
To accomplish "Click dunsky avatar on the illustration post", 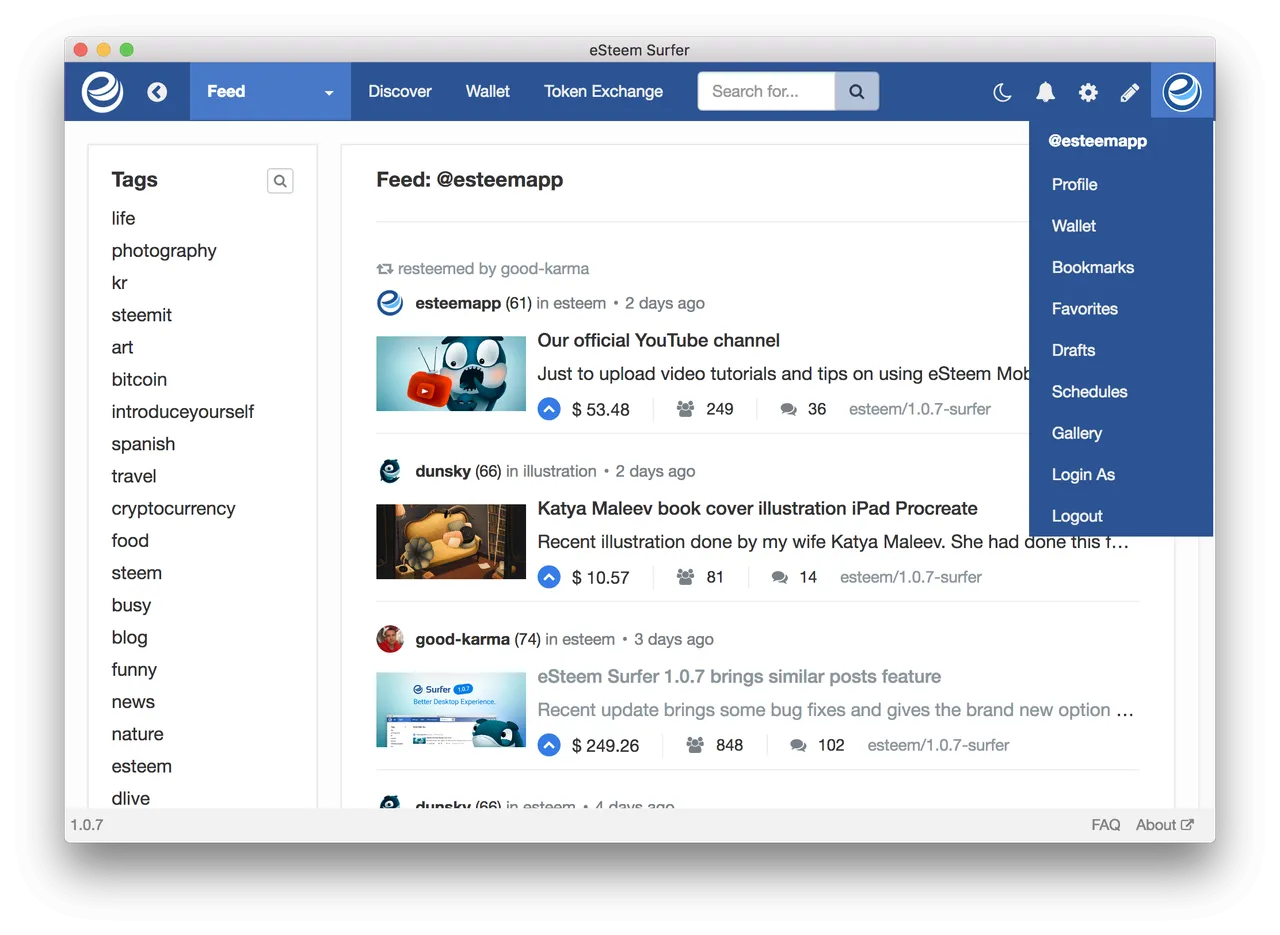I will pyautogui.click(x=390, y=470).
